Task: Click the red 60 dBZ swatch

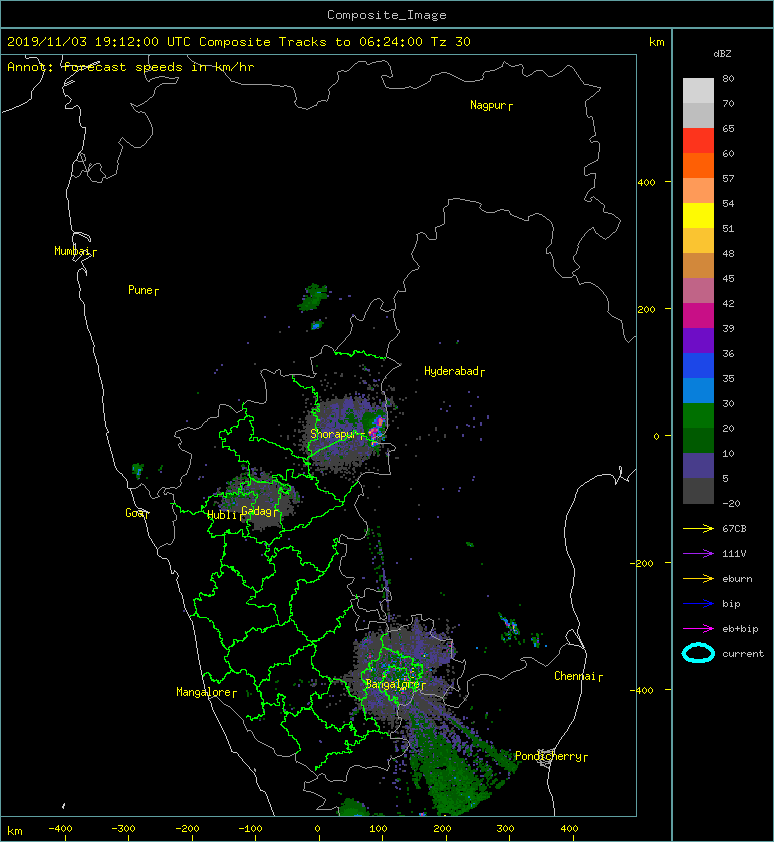Action: coord(698,140)
